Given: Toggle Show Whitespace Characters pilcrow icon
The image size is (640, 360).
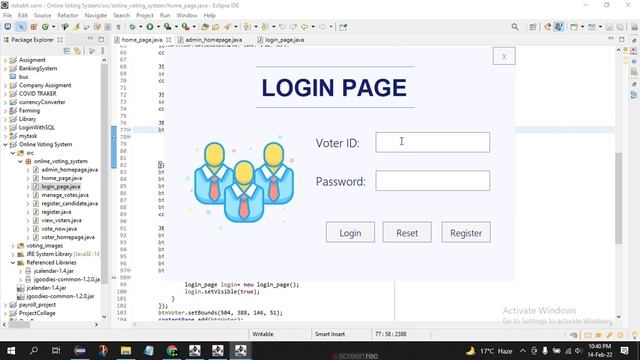Looking at the screenshot, I should point(118,27).
